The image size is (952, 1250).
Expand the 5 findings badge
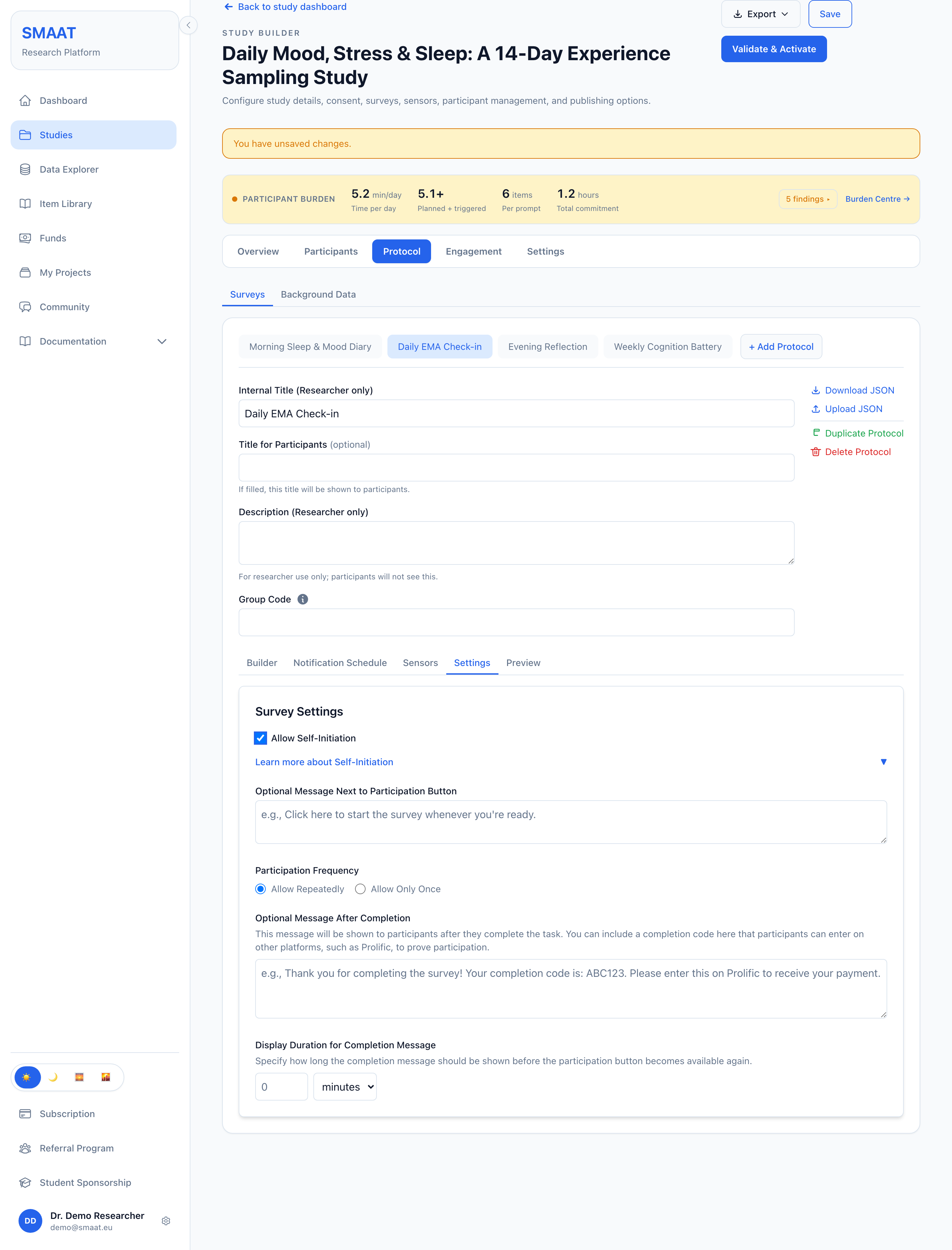tap(808, 199)
